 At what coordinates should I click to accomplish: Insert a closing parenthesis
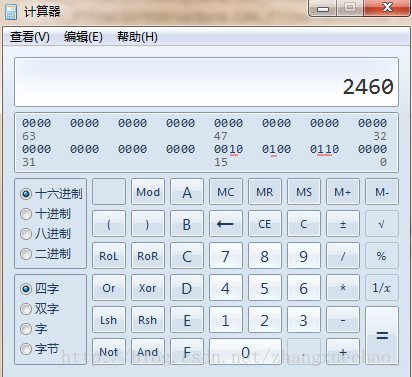pos(148,224)
